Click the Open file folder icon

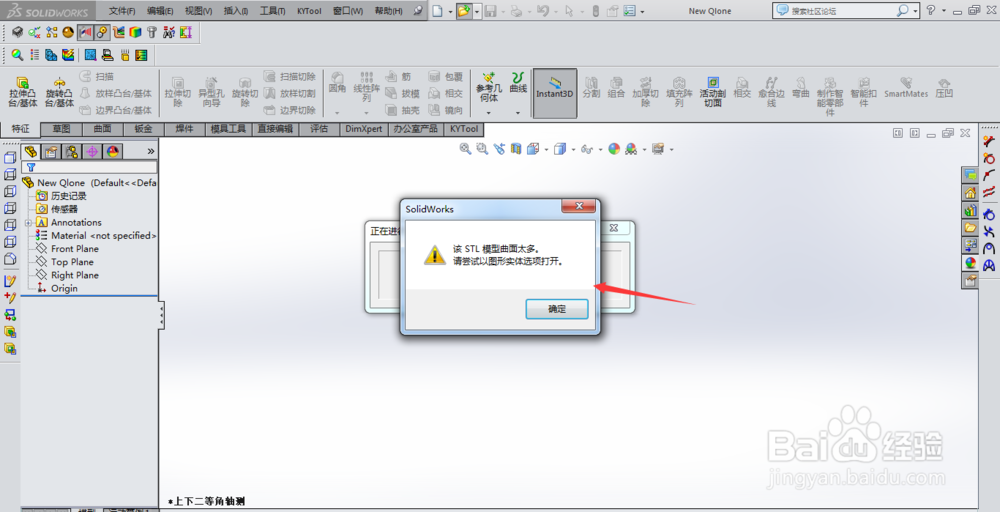click(464, 11)
